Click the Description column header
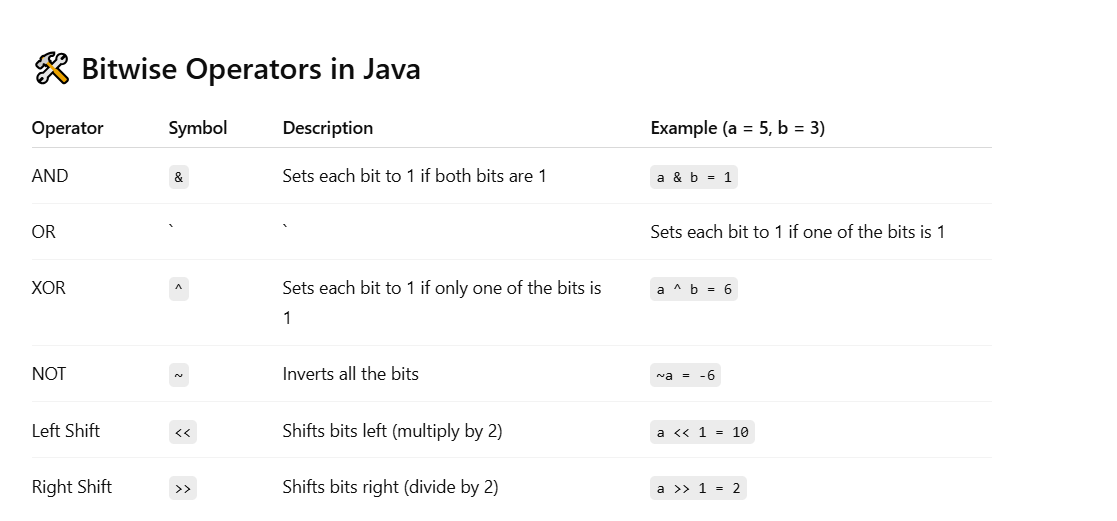Image resolution: width=1117 pixels, height=521 pixels. pyautogui.click(x=327, y=128)
